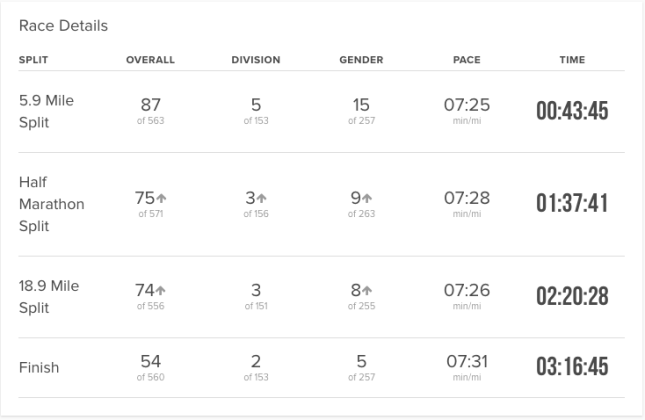This screenshot has height=420, width=645.
Task: Select the Finish row label
Action: click(x=39, y=367)
